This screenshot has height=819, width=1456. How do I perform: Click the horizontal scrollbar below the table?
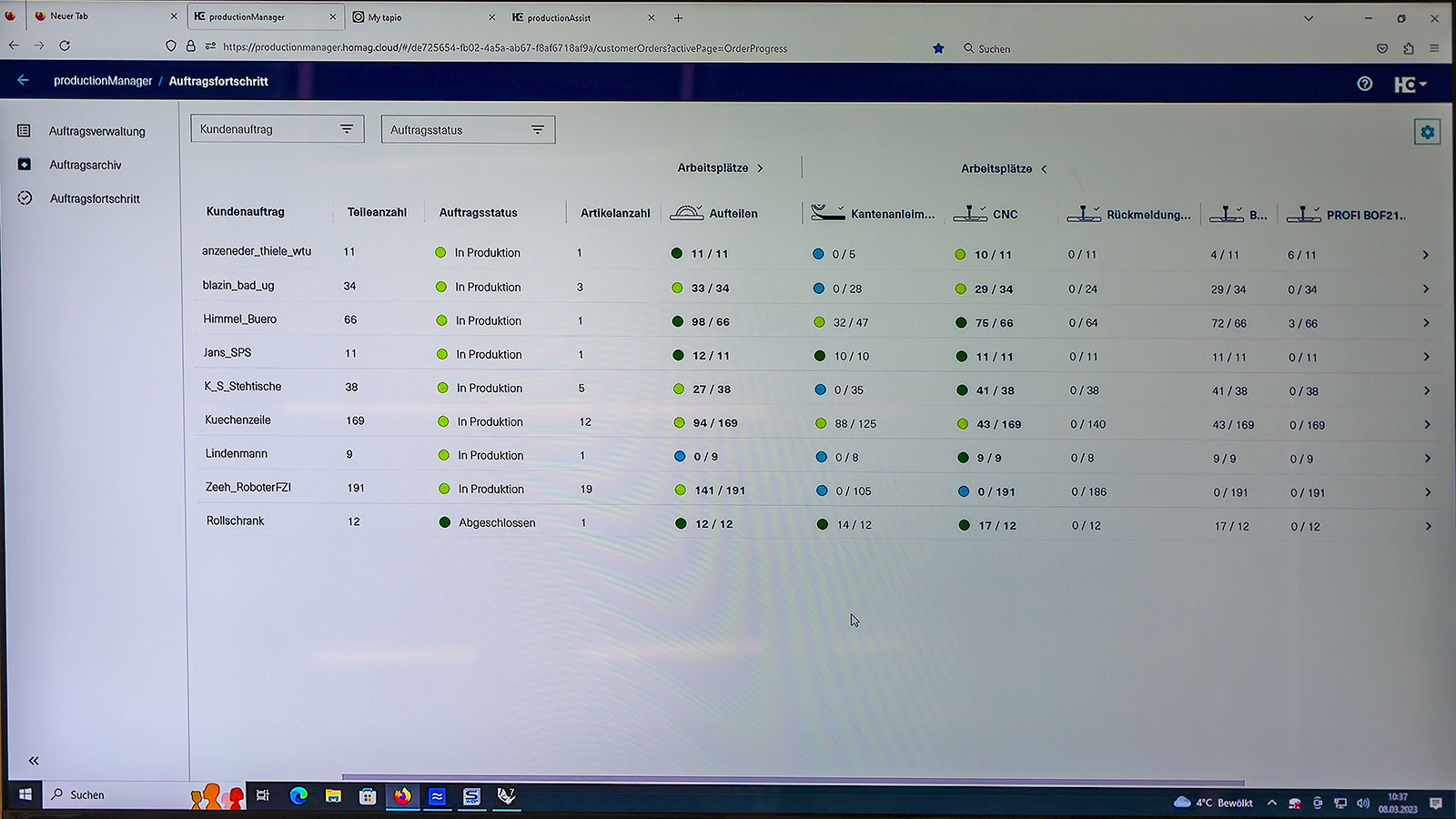[792, 779]
